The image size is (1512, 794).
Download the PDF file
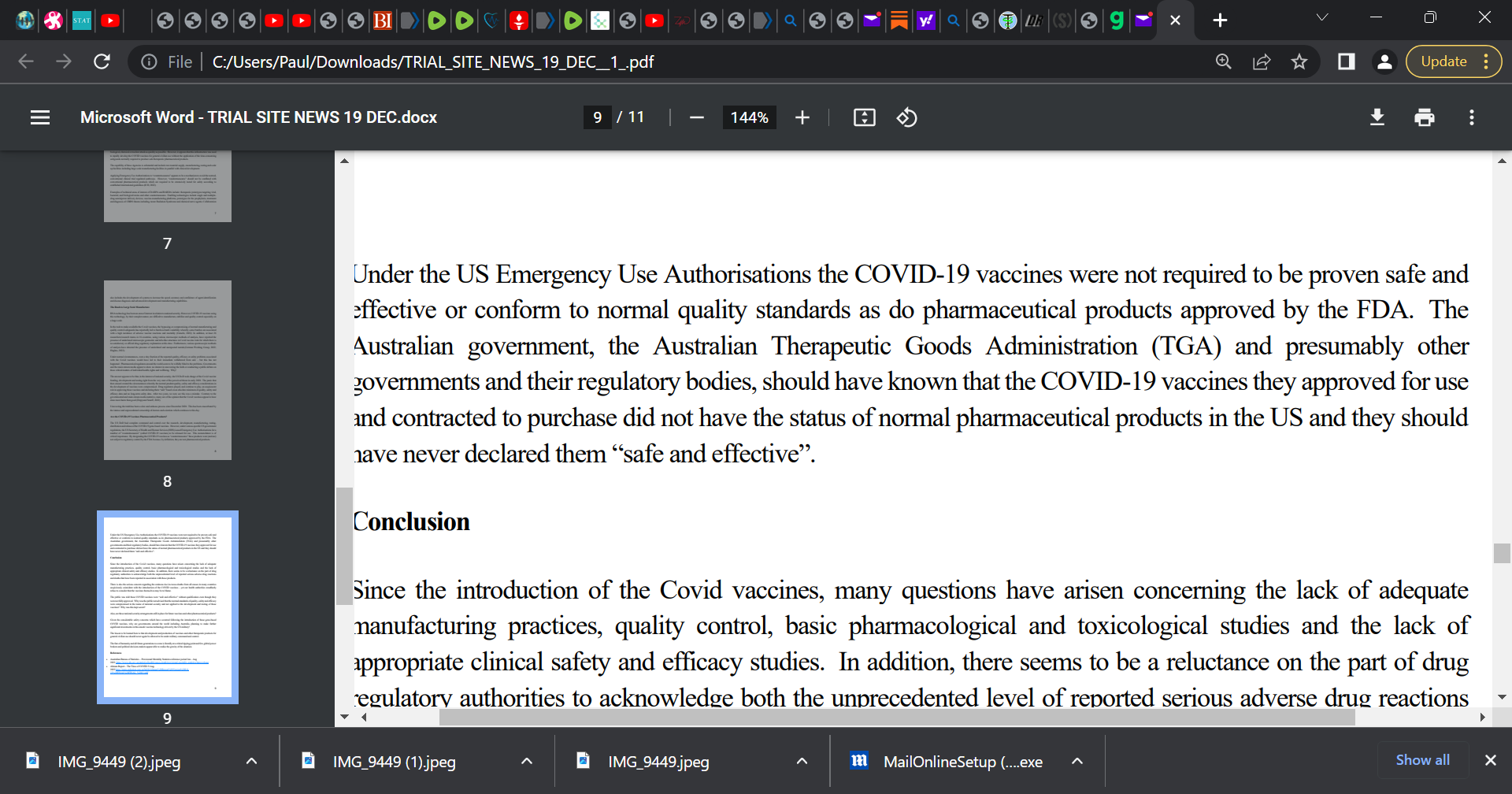click(x=1377, y=117)
